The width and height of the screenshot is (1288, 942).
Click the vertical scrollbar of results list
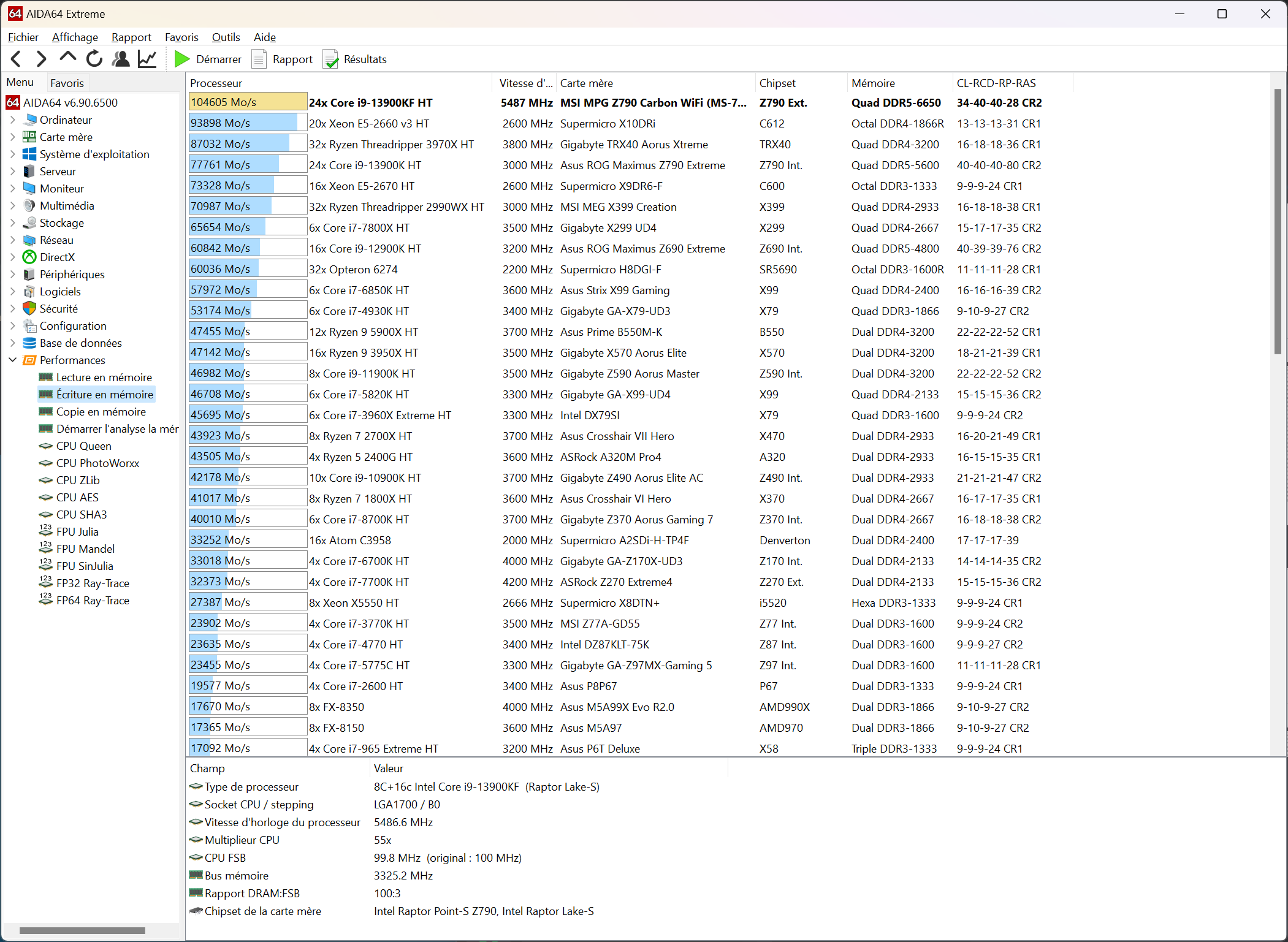pos(1278,221)
